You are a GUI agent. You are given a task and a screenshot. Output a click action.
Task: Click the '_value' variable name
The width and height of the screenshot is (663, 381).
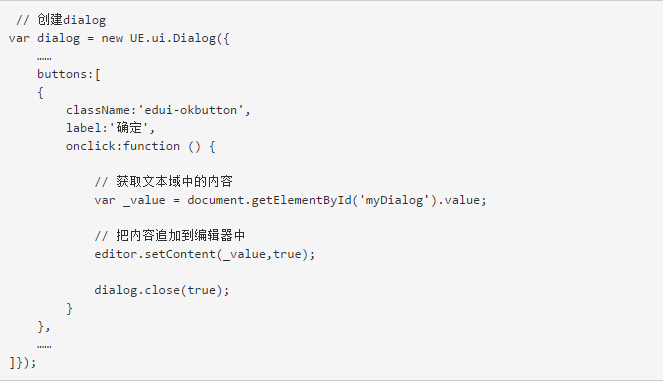tap(144, 200)
